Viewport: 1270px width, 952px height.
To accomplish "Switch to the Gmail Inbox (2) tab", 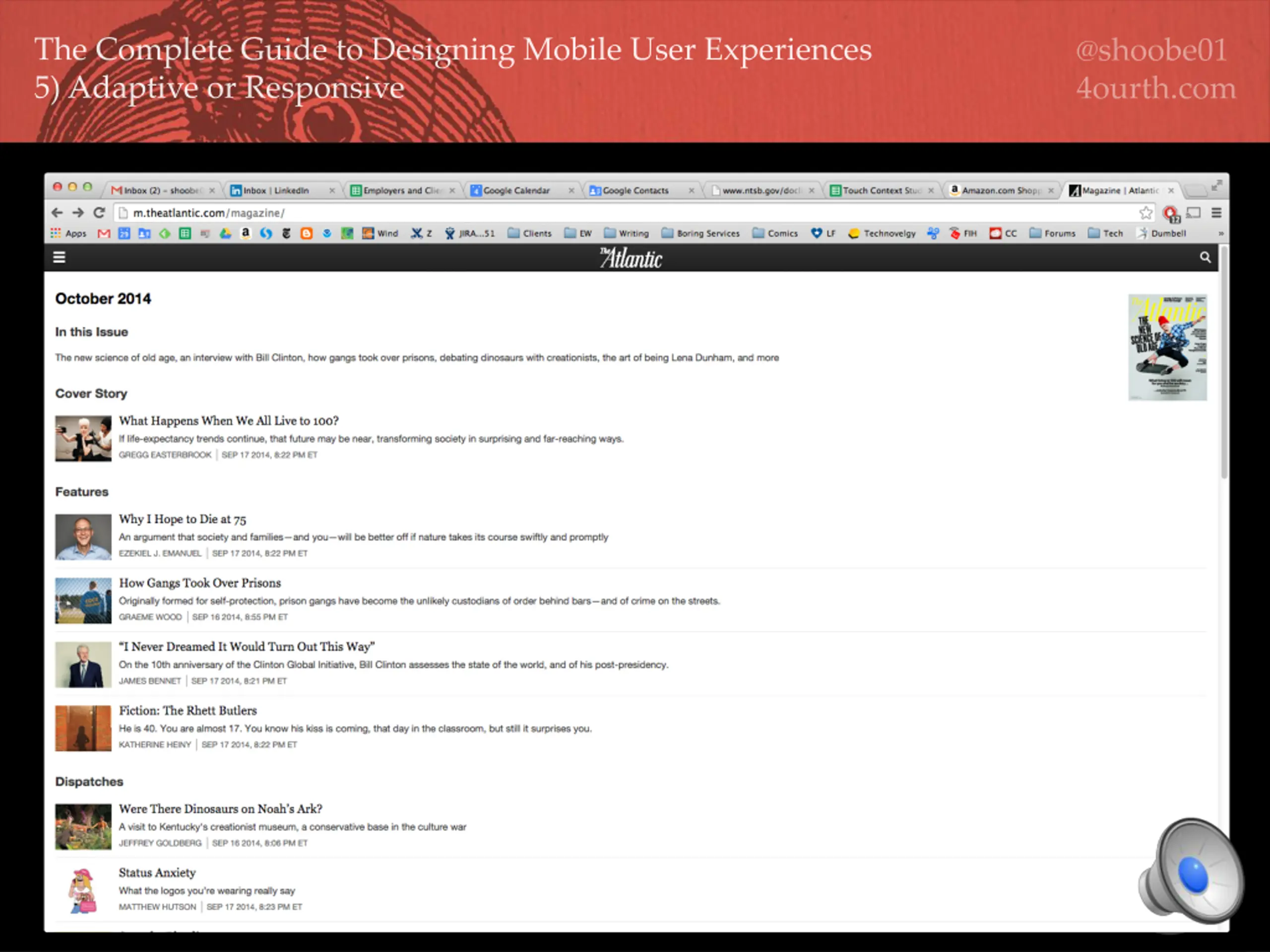I will 163,190.
